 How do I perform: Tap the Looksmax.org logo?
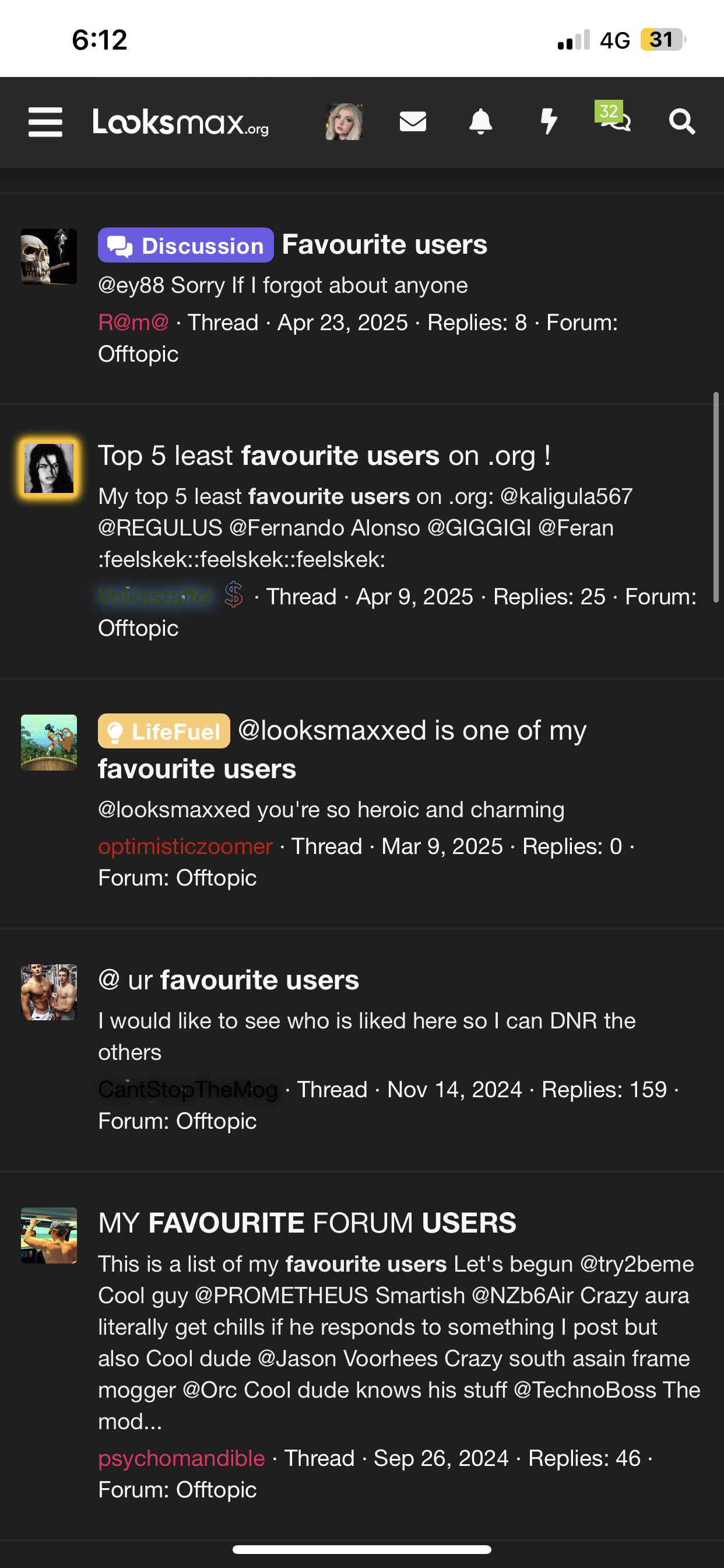pos(181,122)
